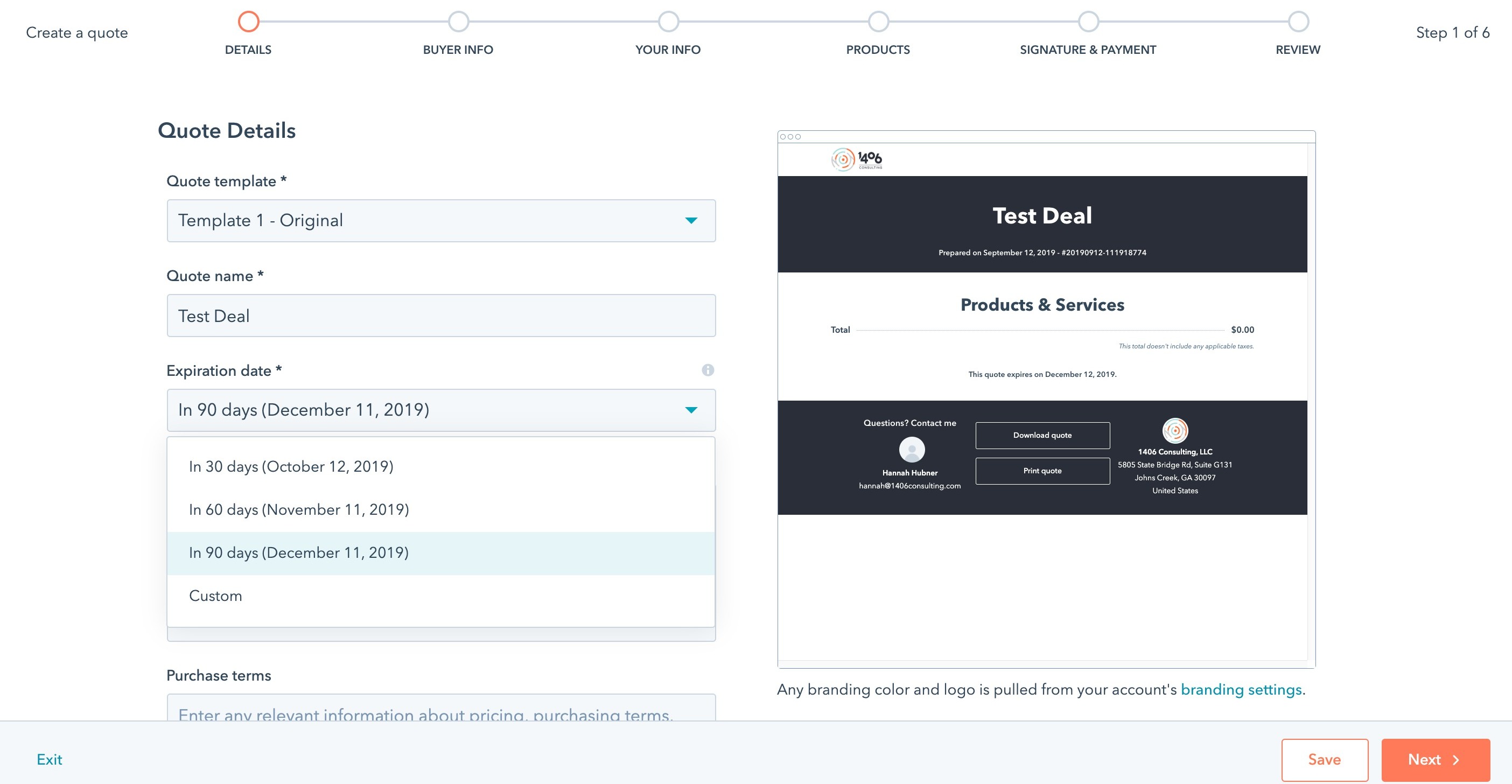This screenshot has width=1512, height=784.
Task: Click the Your Info step circle
Action: (669, 22)
